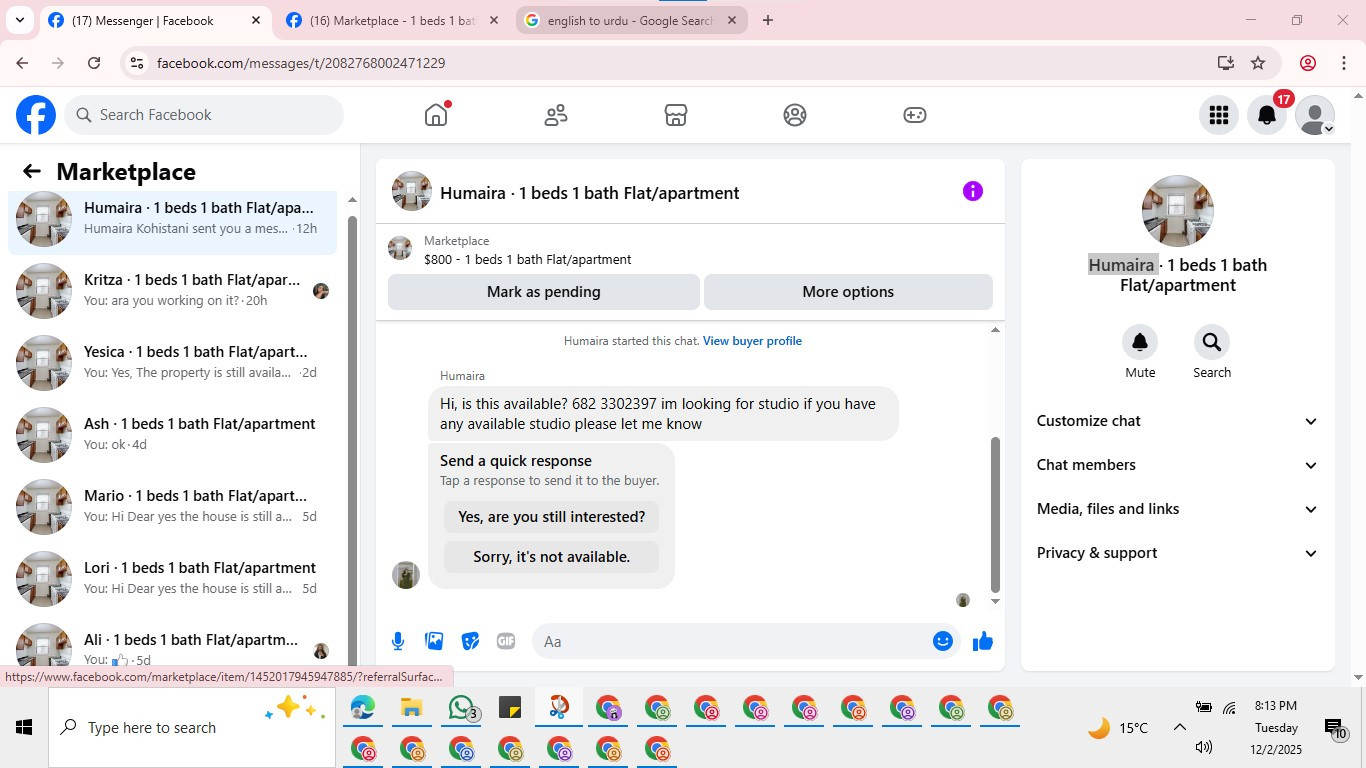Open the Yesica conversation
Image resolution: width=1366 pixels, height=768 pixels.
pos(172,363)
